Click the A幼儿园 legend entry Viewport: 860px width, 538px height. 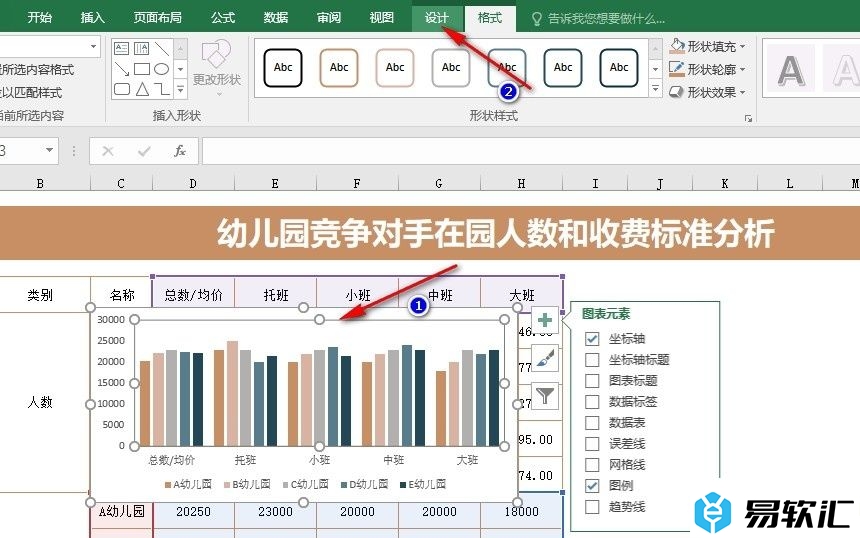pos(188,484)
